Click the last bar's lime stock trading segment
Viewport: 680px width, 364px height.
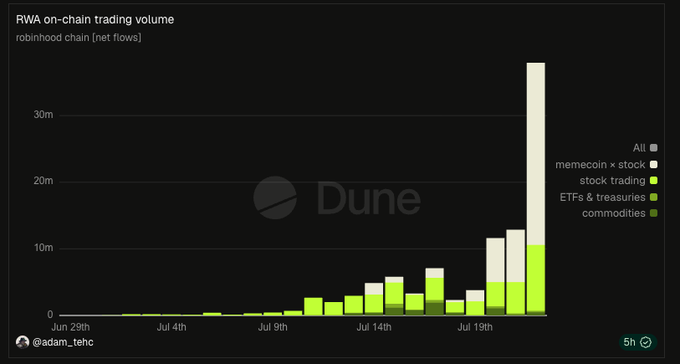pyautogui.click(x=536, y=278)
